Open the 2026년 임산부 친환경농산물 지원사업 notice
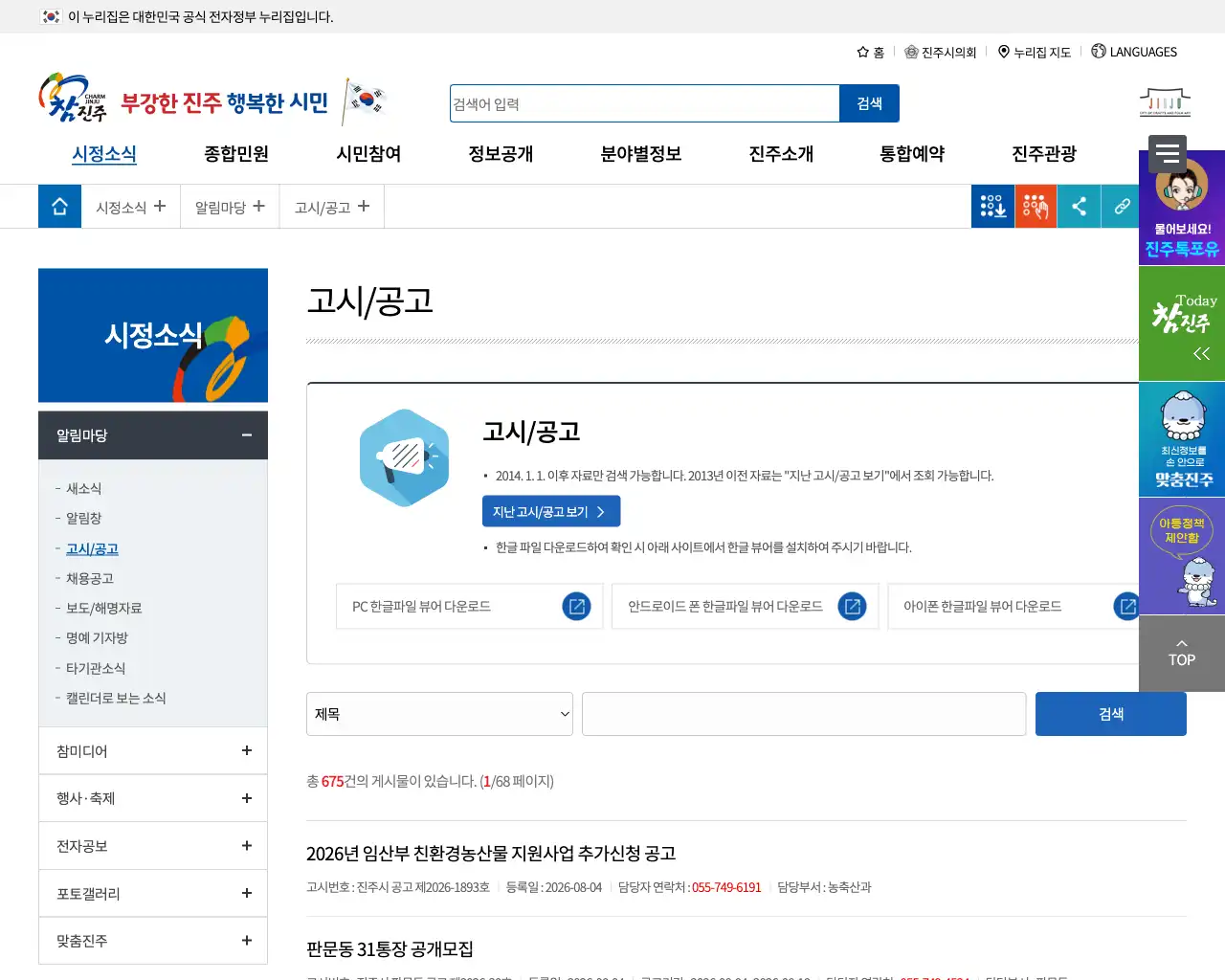This screenshot has height=980, width=1225. (x=491, y=853)
